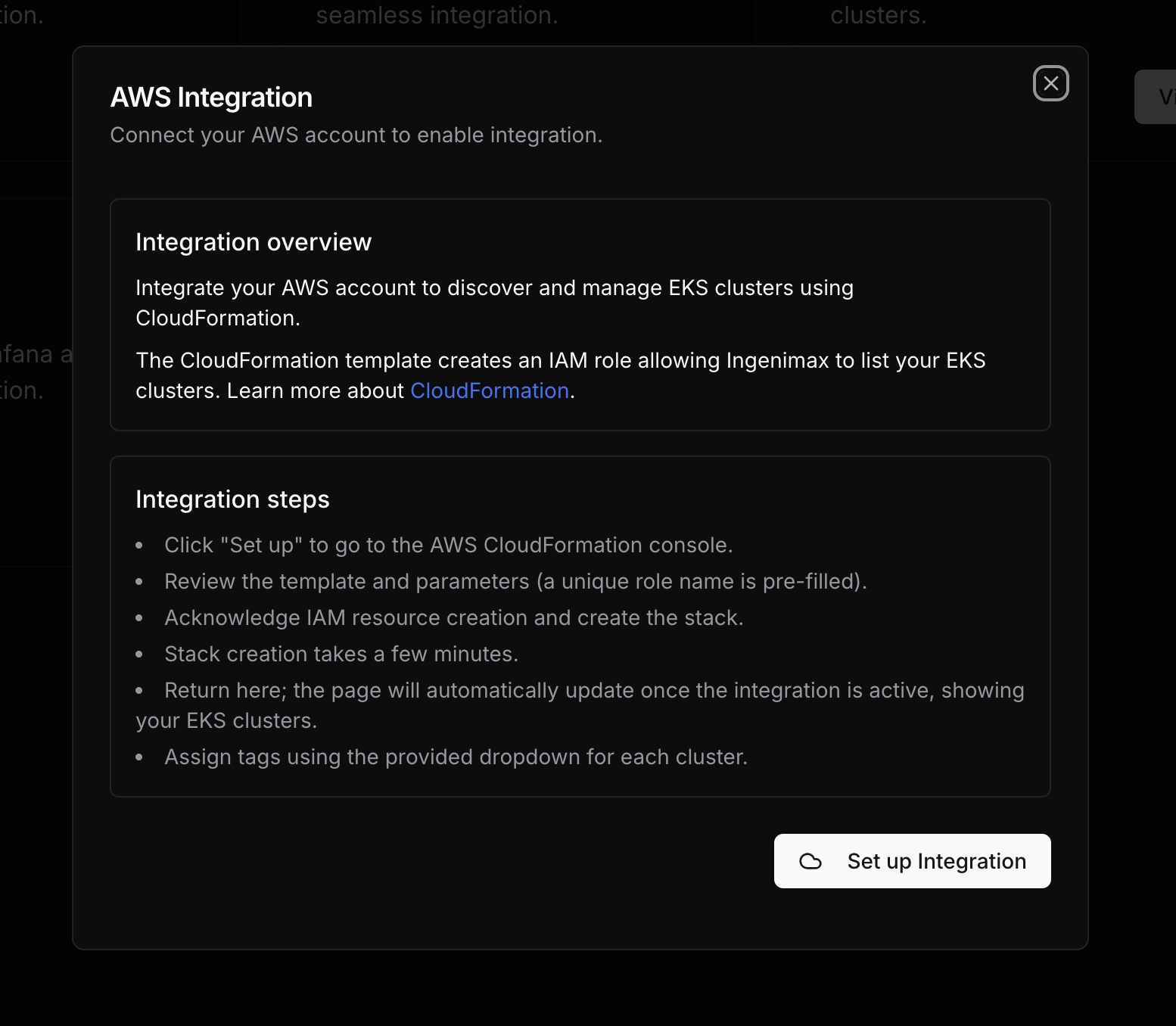The width and height of the screenshot is (1176, 1026).
Task: Click the cloud icon in Set up Integration
Action: pyautogui.click(x=810, y=861)
